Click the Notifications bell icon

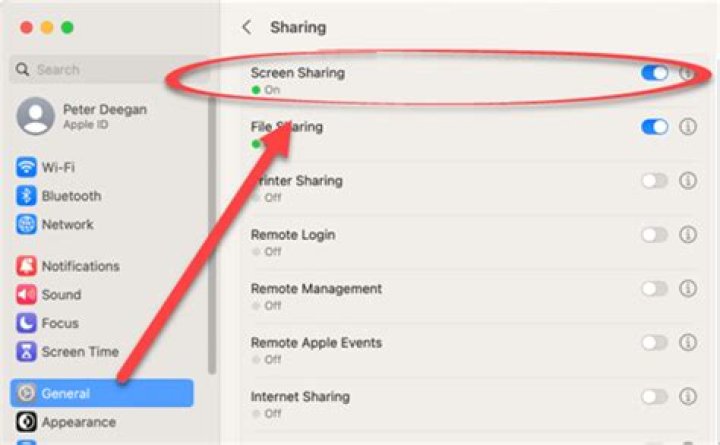[26, 266]
